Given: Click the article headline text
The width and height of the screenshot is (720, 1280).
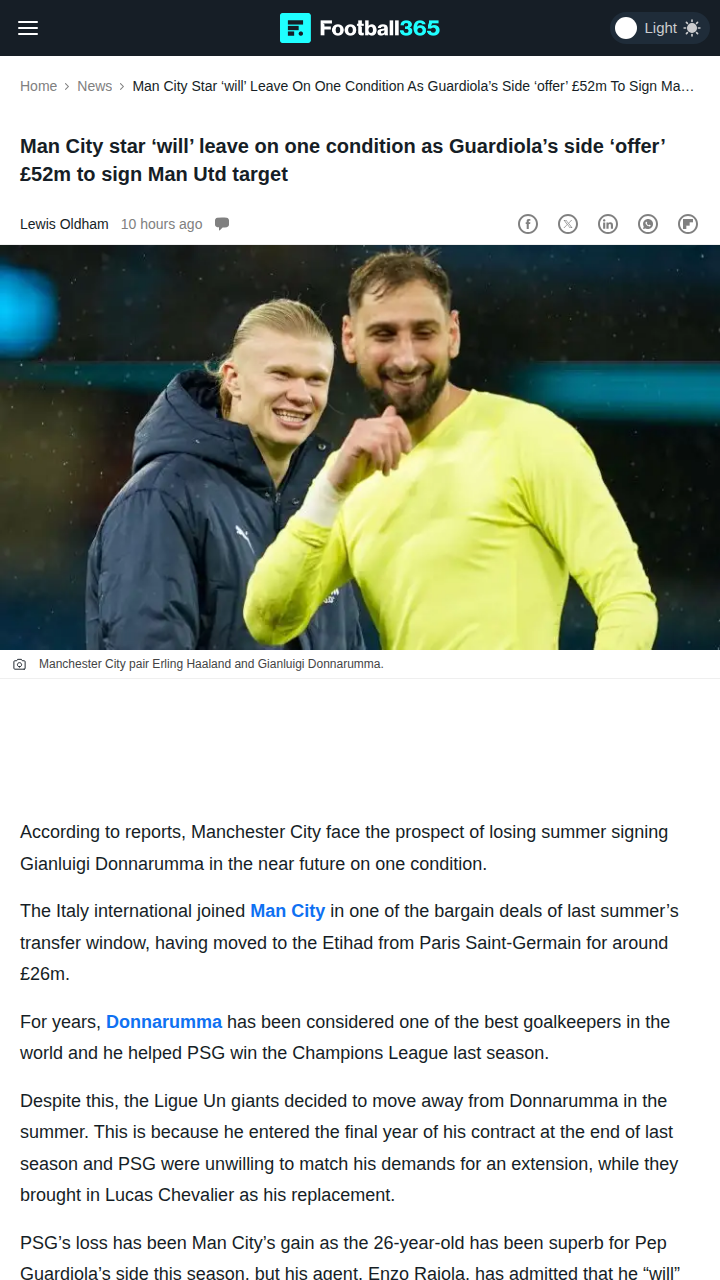Looking at the screenshot, I should (343, 160).
